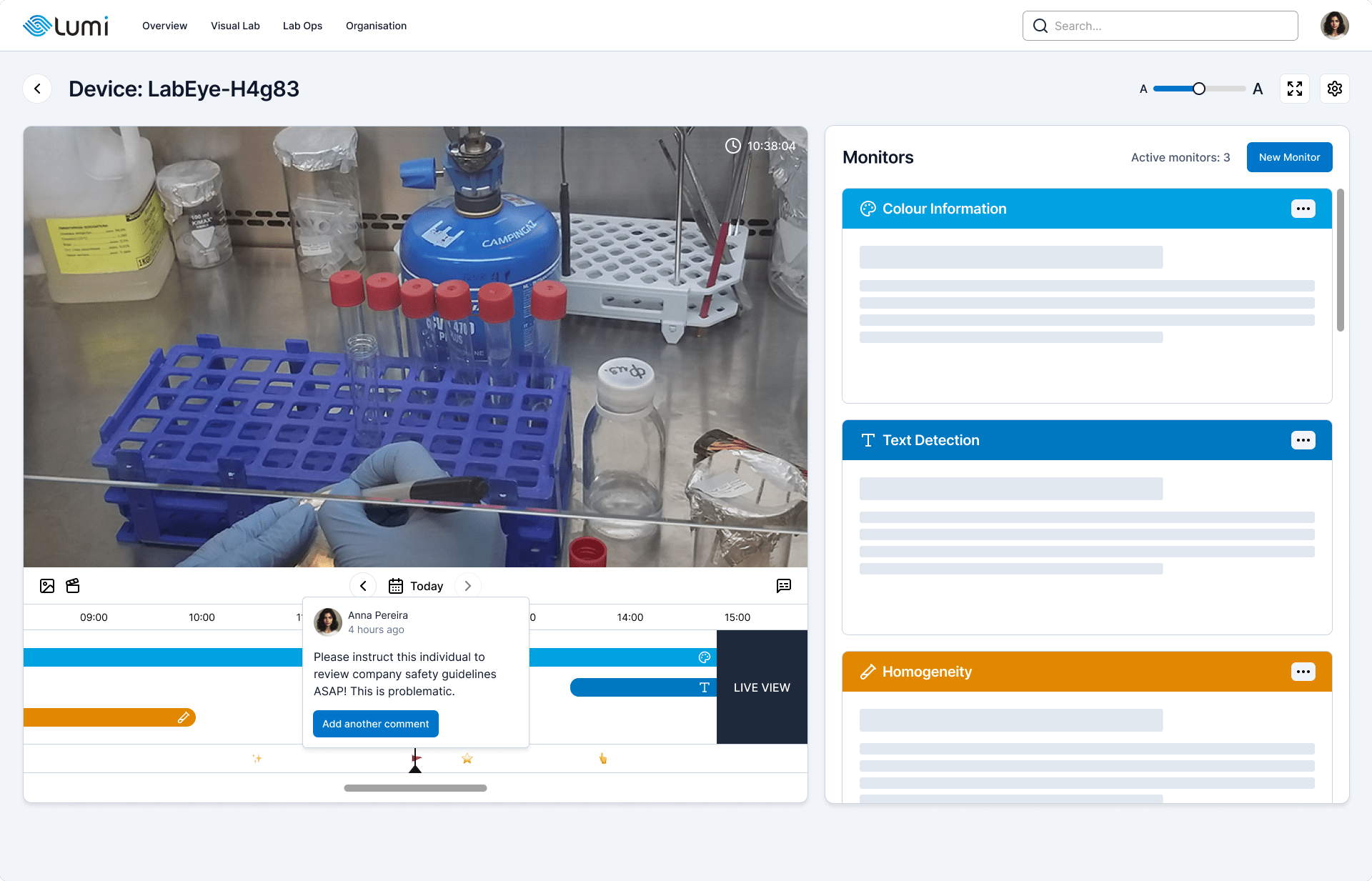Navigate to the previous day with the left chevron
This screenshot has height=881, width=1372.
[363, 586]
